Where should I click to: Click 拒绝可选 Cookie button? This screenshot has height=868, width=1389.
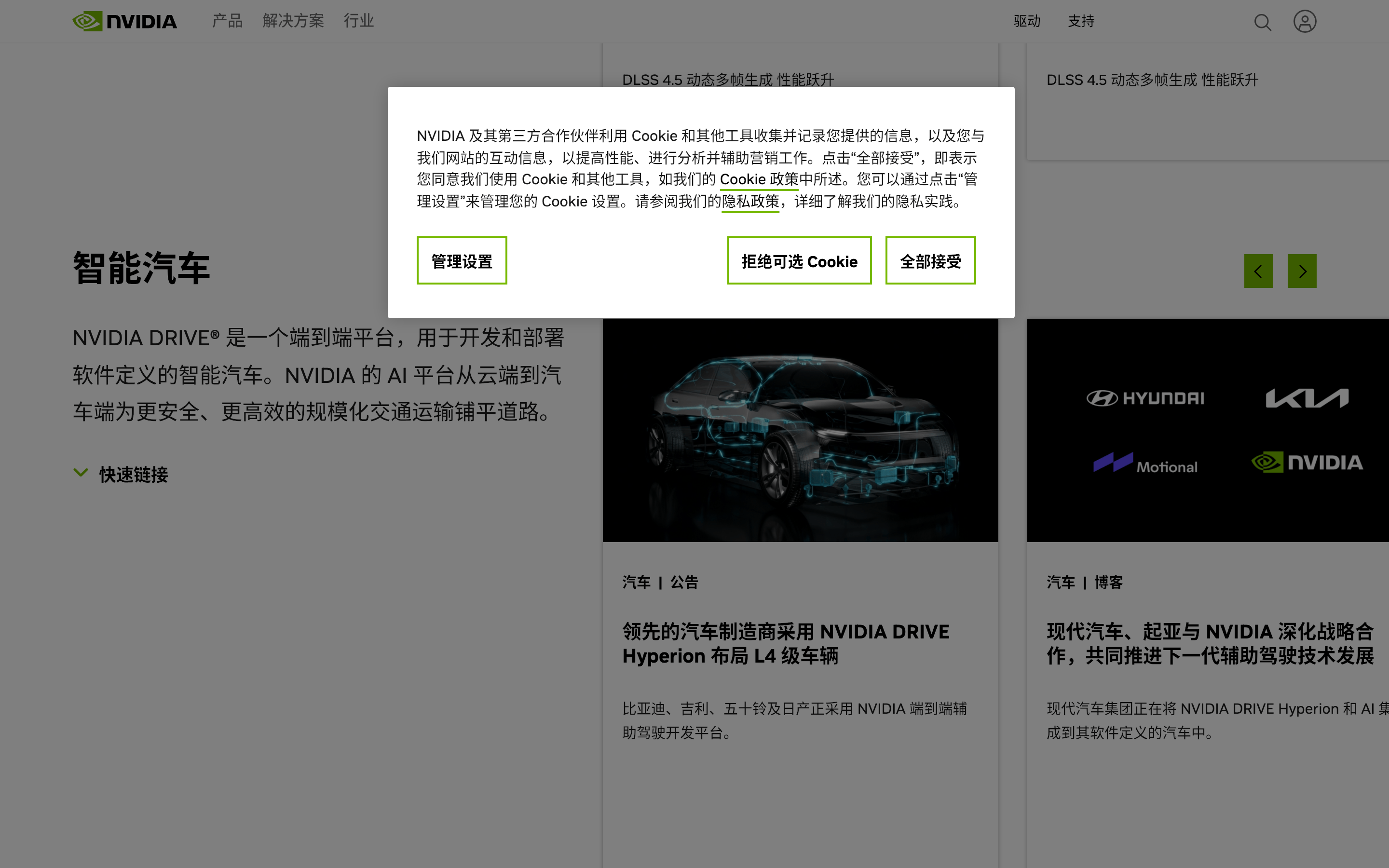[799, 260]
